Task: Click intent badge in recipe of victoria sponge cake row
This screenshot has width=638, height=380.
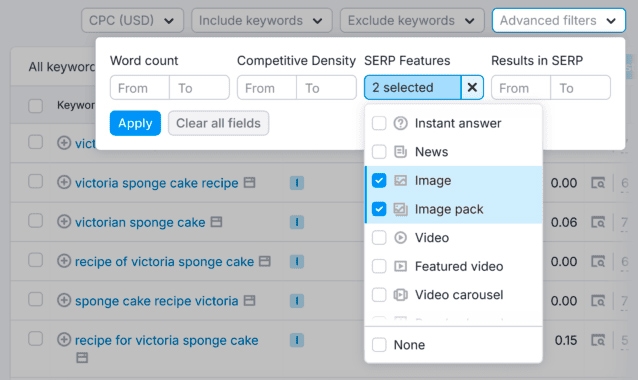Action: [x=297, y=262]
